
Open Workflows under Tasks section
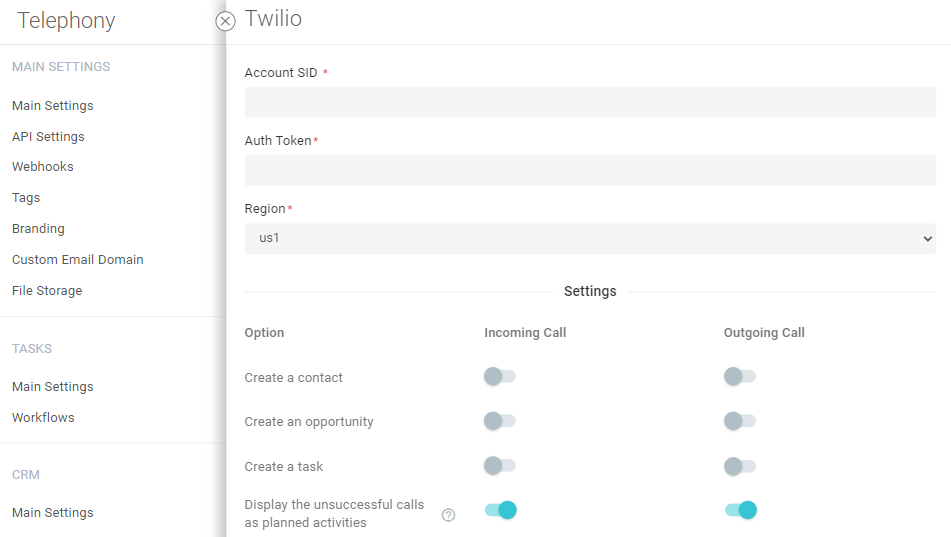coord(43,418)
